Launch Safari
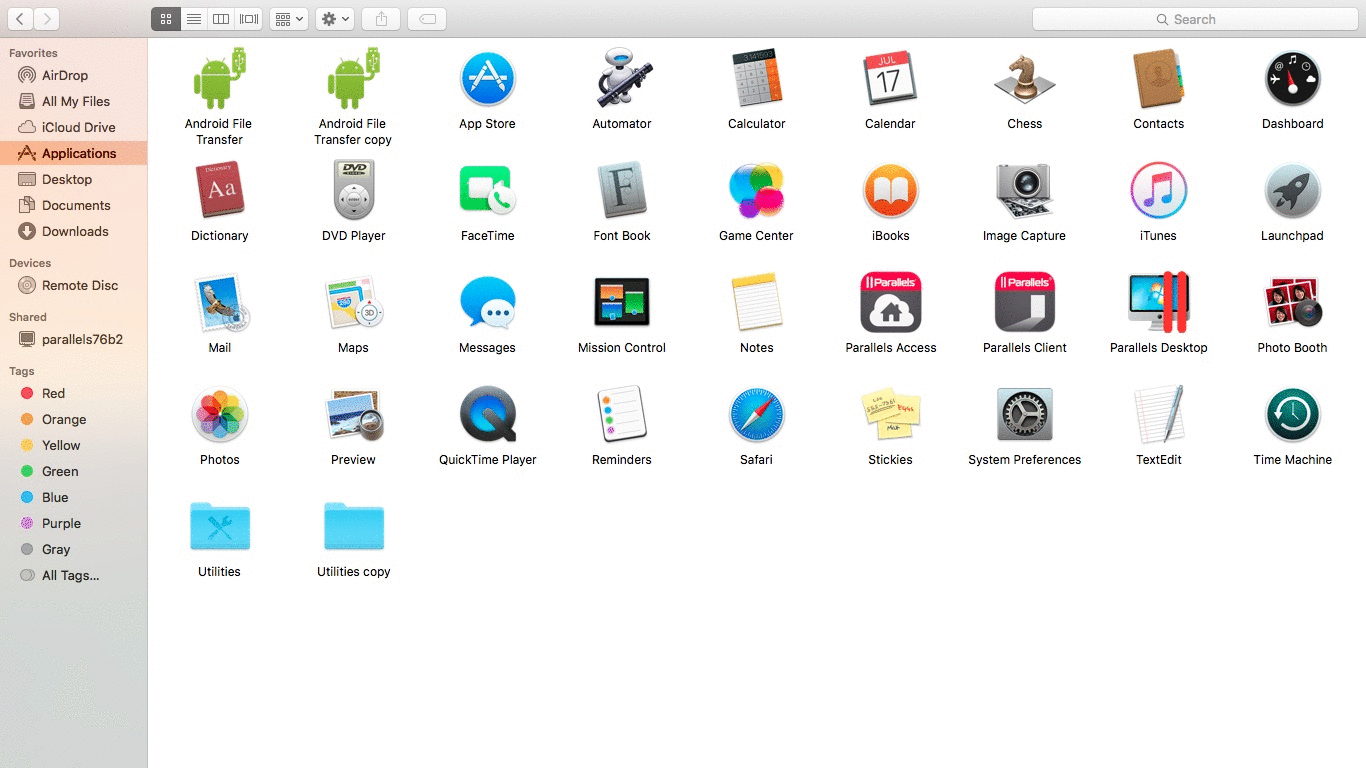 (756, 416)
